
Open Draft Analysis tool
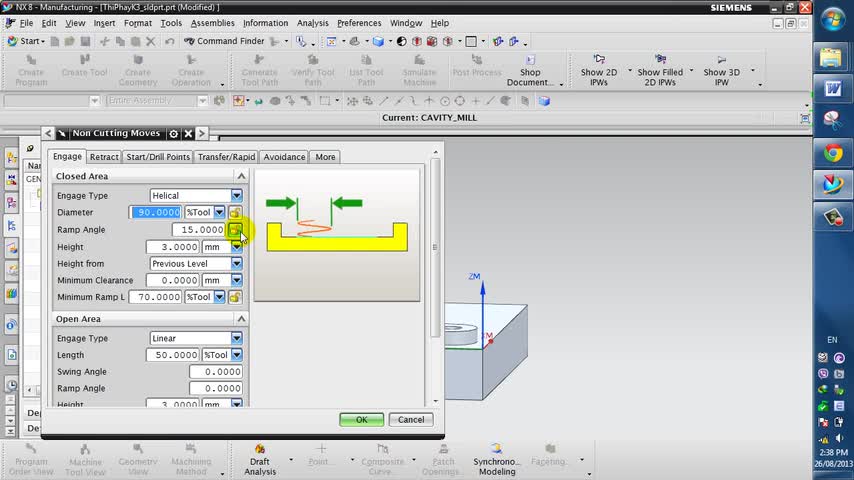click(x=260, y=460)
